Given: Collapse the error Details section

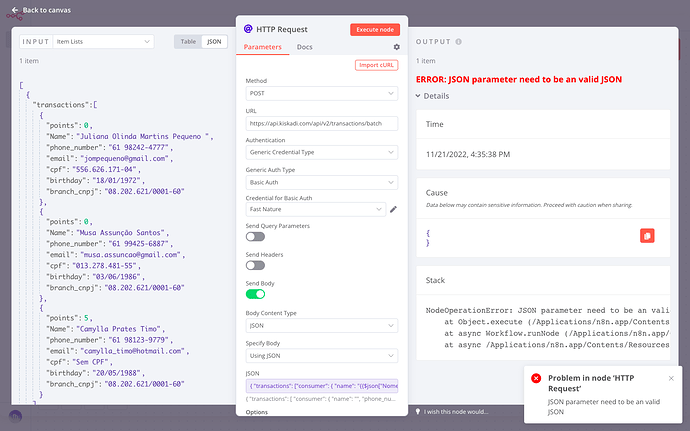Looking at the screenshot, I should coord(432,96).
